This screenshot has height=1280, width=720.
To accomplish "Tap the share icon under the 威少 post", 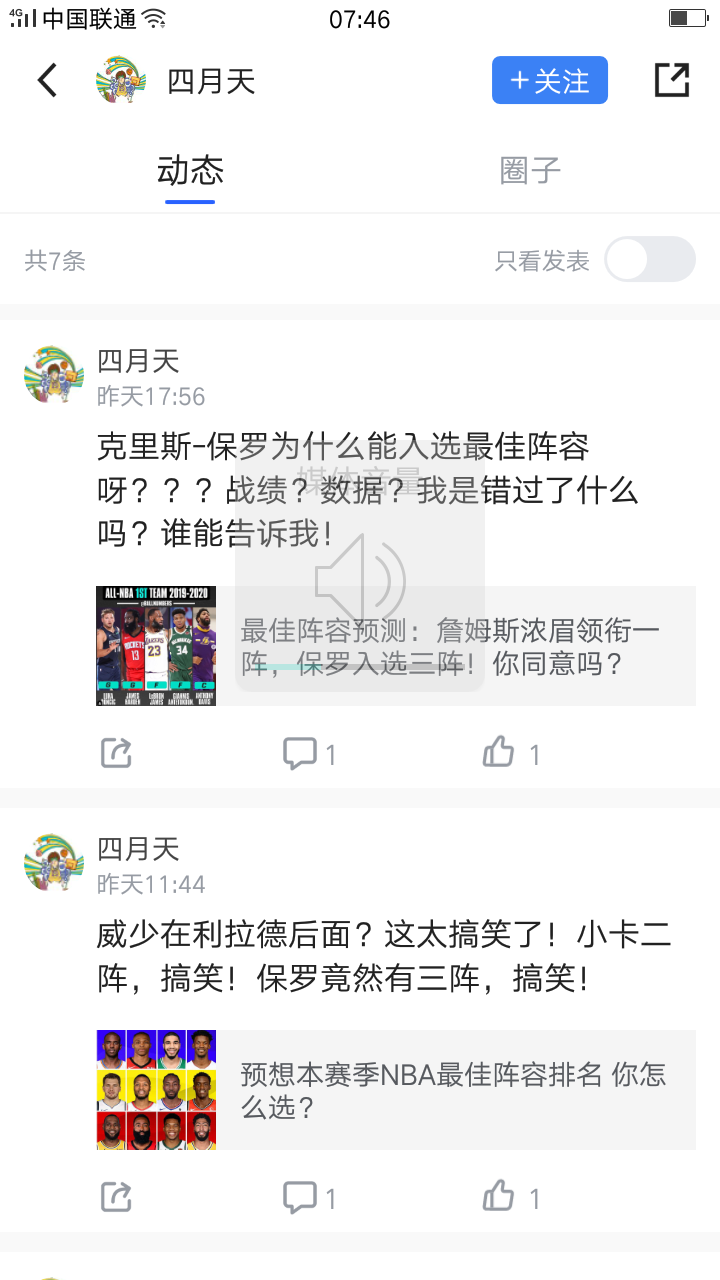I will click(117, 1196).
